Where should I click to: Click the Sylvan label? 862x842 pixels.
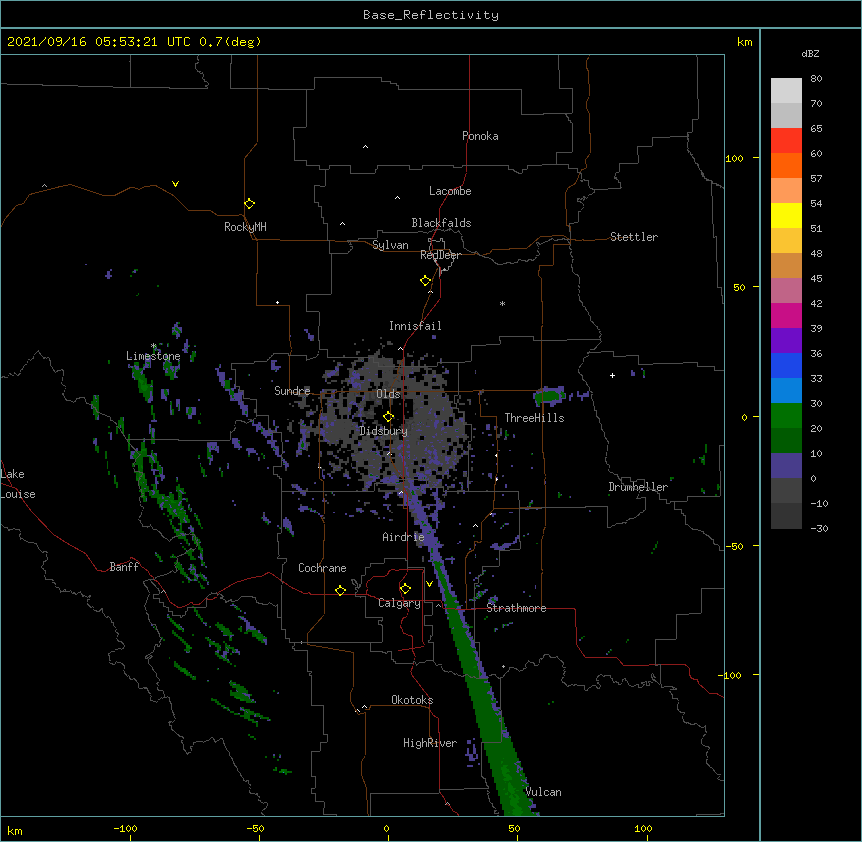(x=390, y=245)
